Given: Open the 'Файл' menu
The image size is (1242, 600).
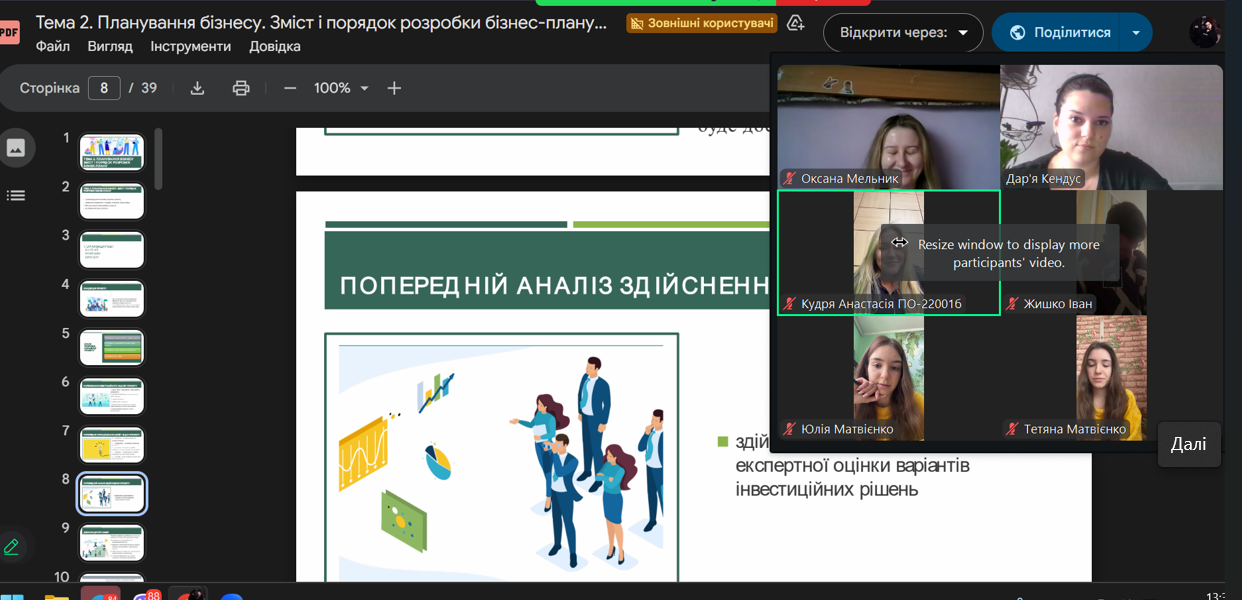Looking at the screenshot, I should click(x=53, y=46).
